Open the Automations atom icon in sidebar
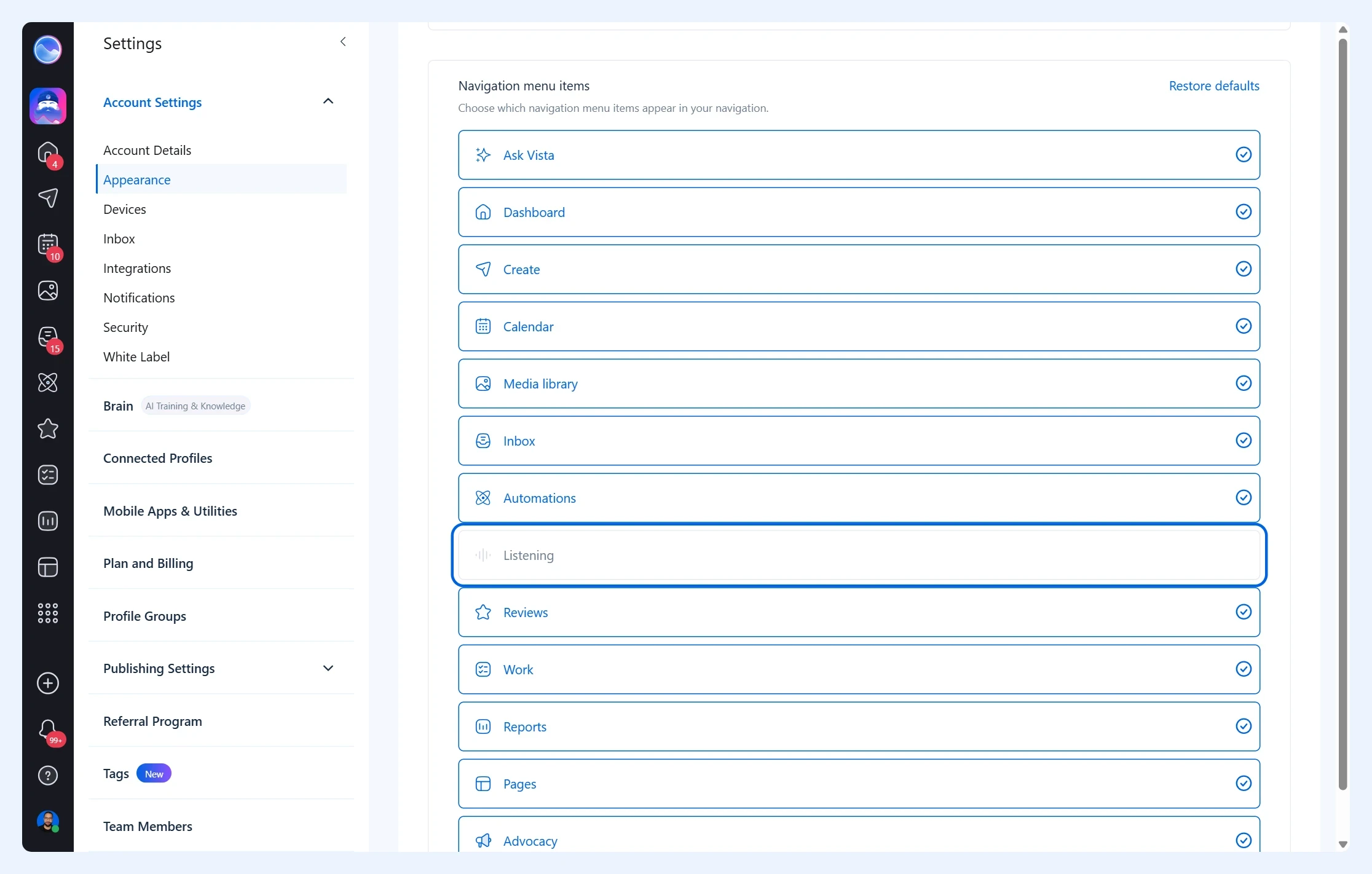Screen dimensions: 1372x874 point(48,382)
